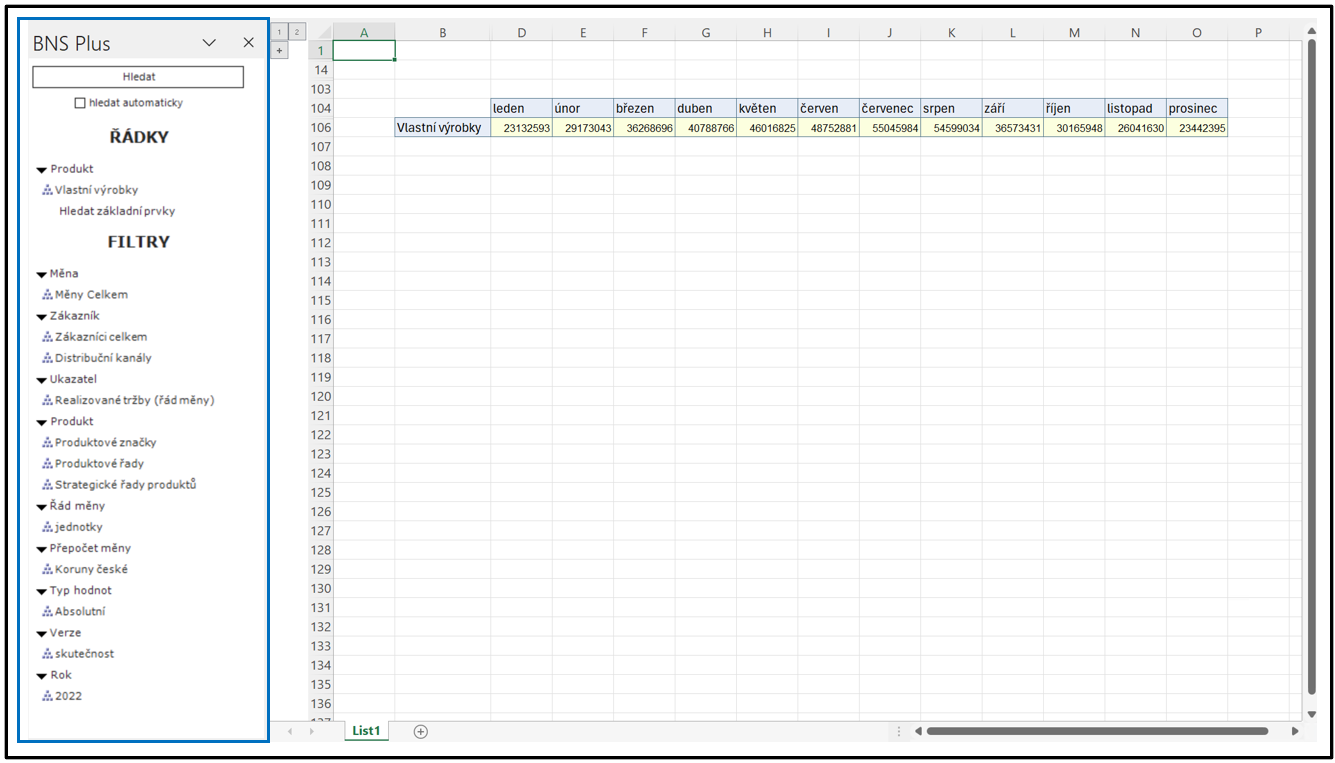The width and height of the screenshot is (1335, 763).
Task: Click the hierarchy icon beside Produktové značky
Action: point(47,442)
